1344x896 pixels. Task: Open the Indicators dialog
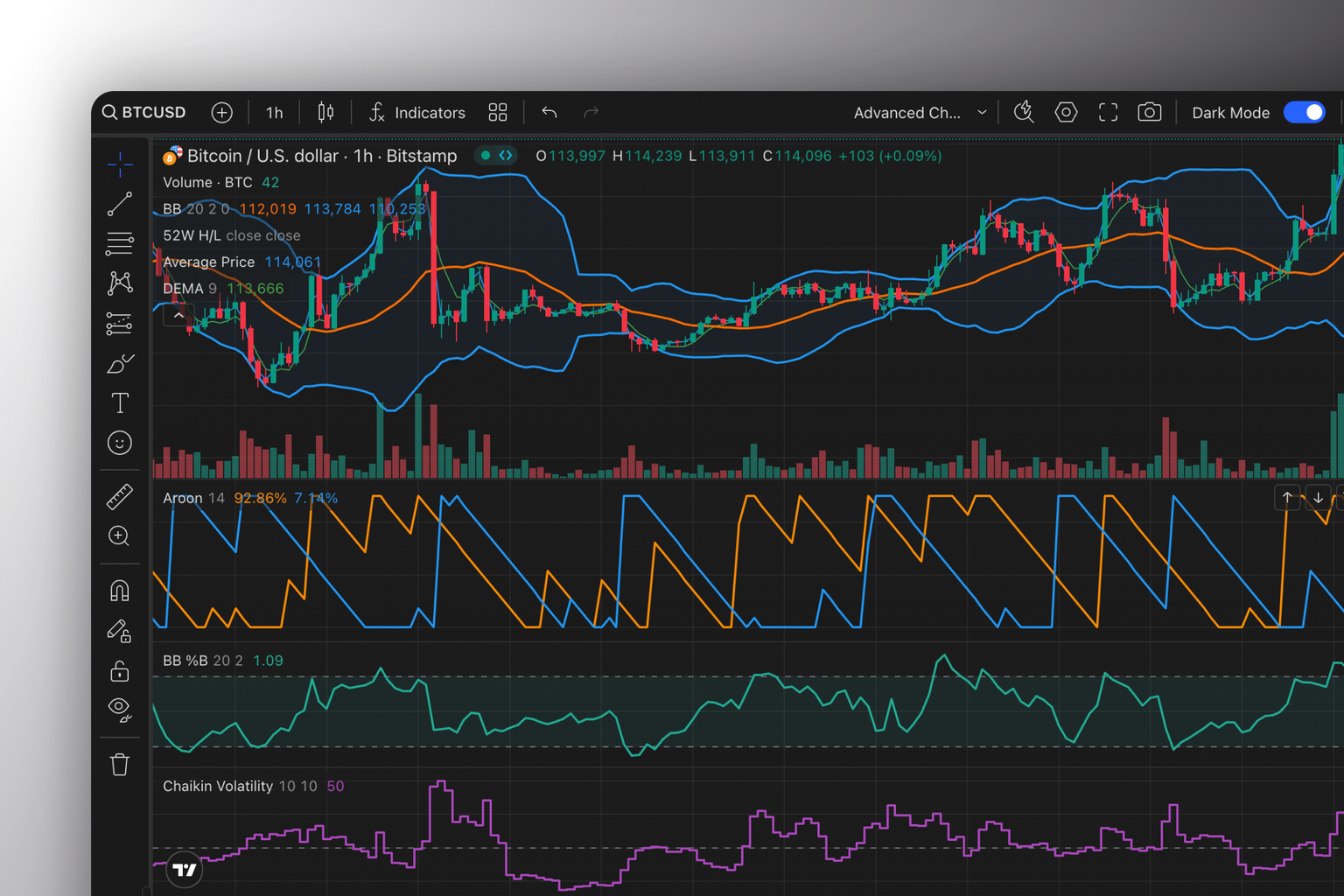417,113
